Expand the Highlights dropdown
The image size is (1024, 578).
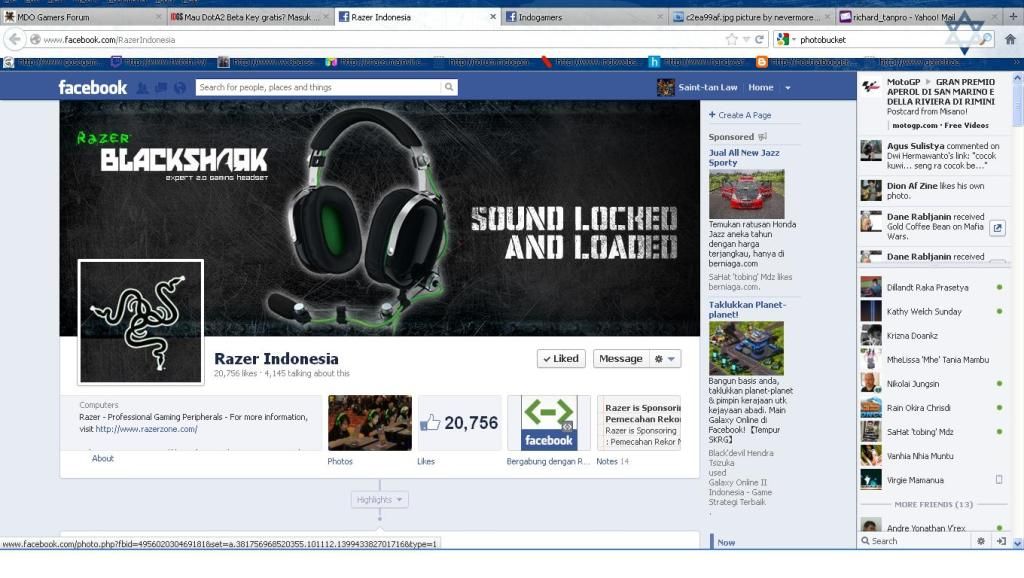pos(379,500)
